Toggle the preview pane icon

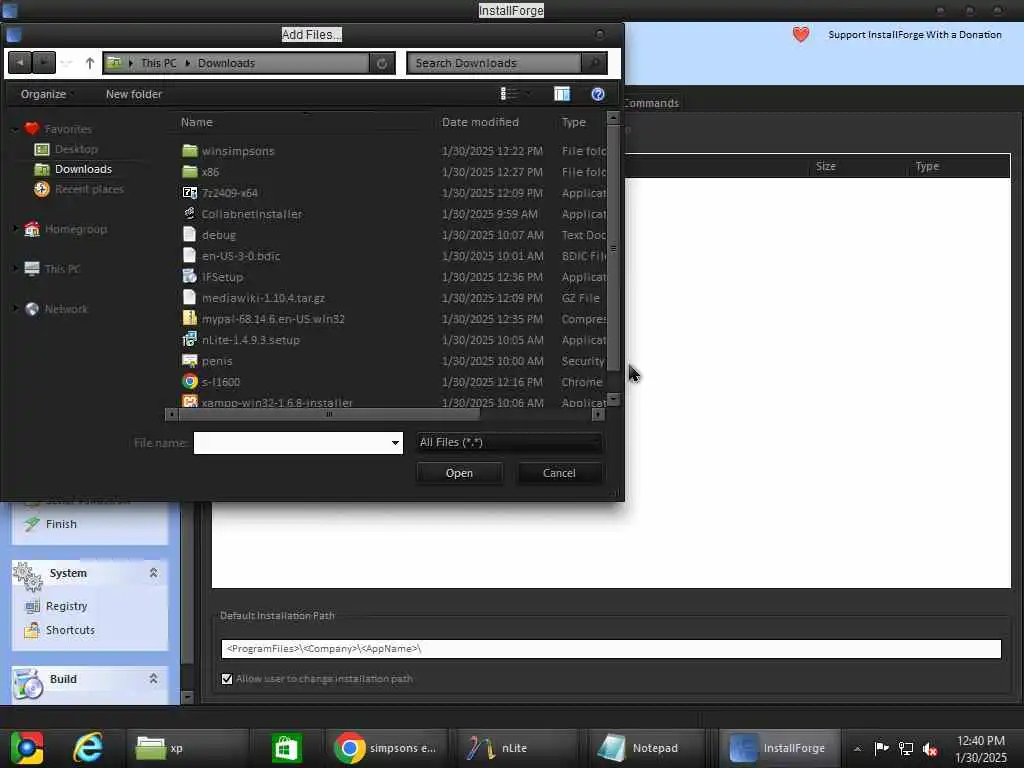[x=562, y=94]
